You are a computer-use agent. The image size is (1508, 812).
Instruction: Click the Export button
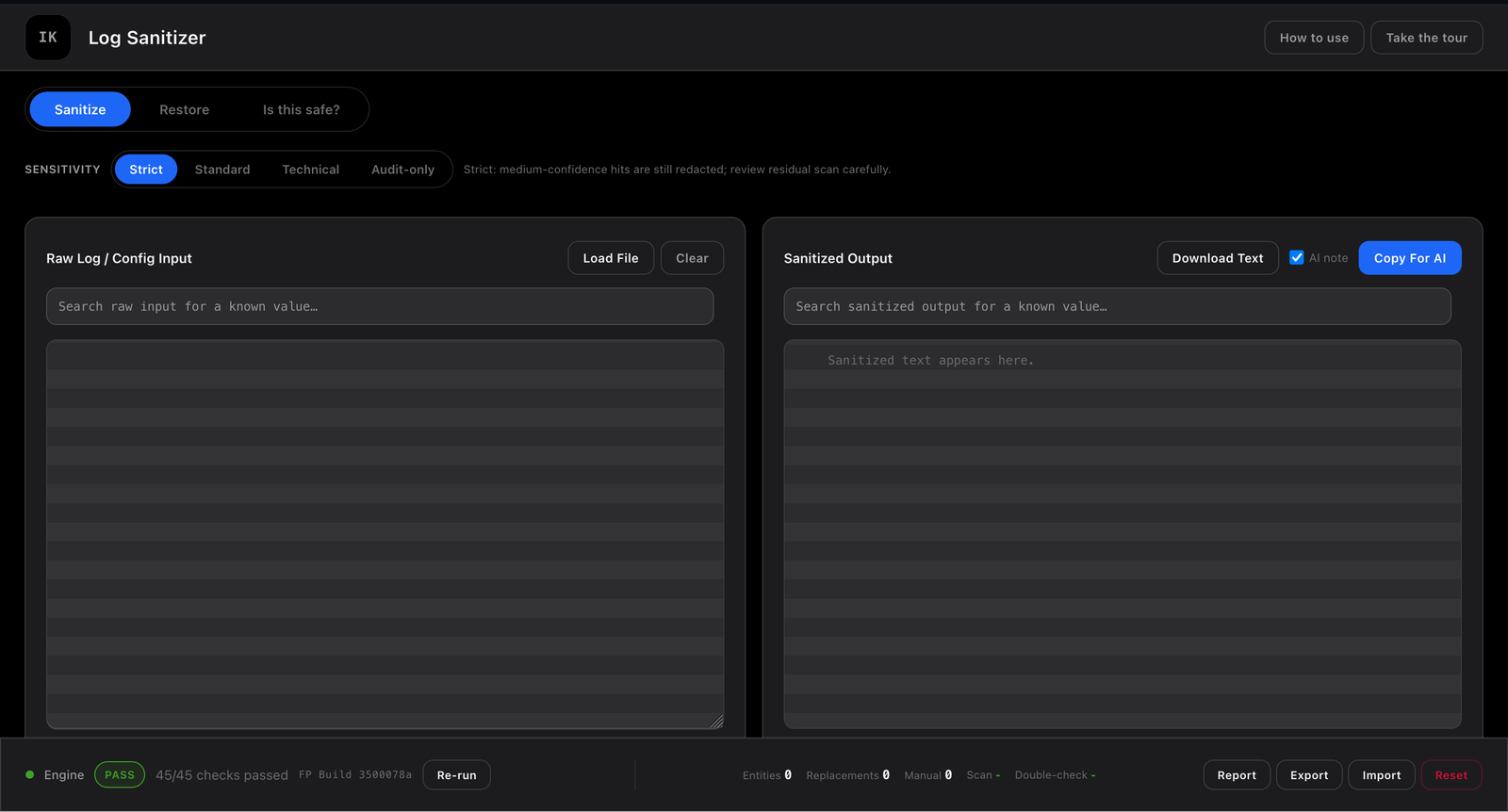[1309, 775]
